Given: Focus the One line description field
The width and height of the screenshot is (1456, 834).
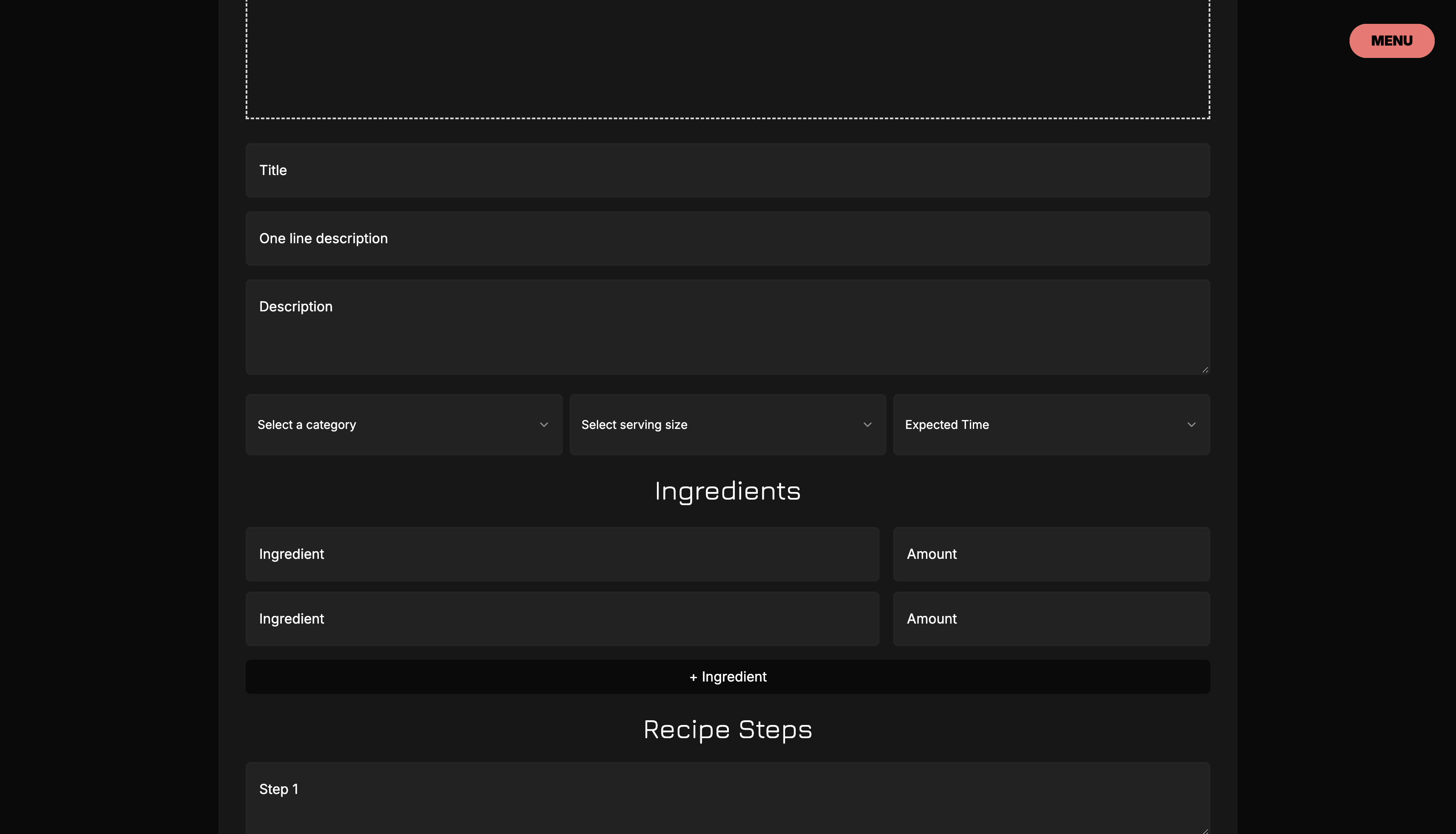Looking at the screenshot, I should coord(727,238).
